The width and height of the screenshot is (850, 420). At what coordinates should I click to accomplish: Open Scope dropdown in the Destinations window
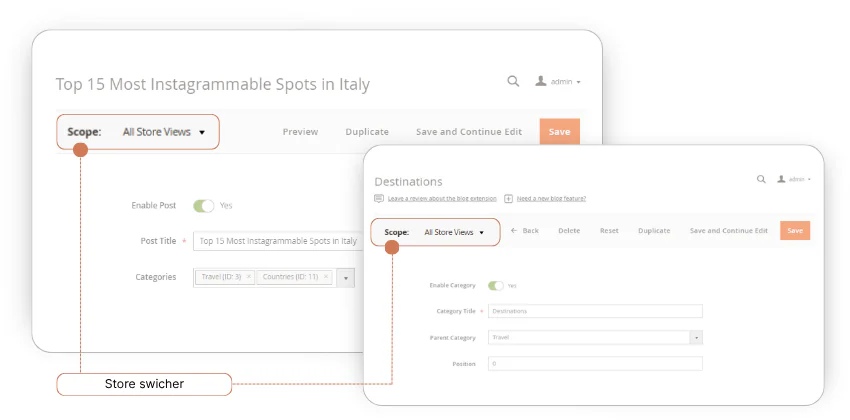[454, 232]
